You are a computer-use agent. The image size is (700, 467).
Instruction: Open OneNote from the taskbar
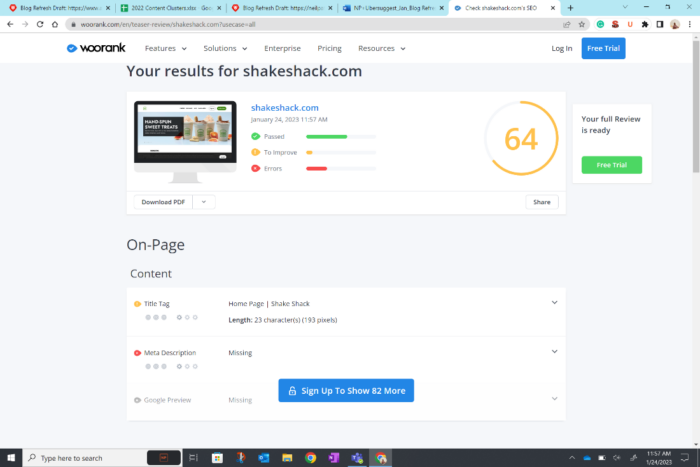tap(333, 458)
